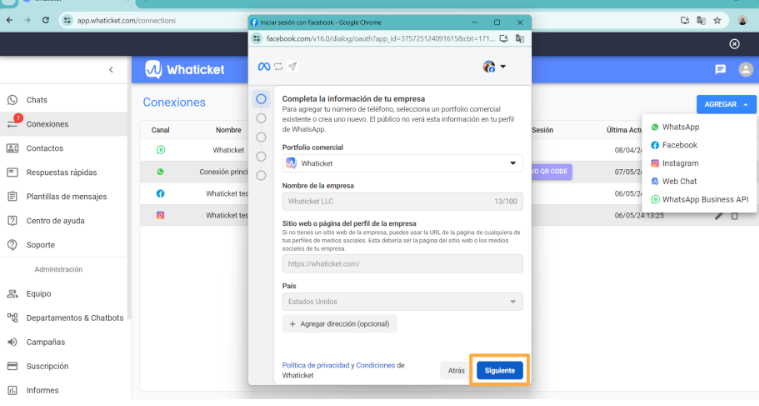Open the Condiciones link

coord(376,365)
